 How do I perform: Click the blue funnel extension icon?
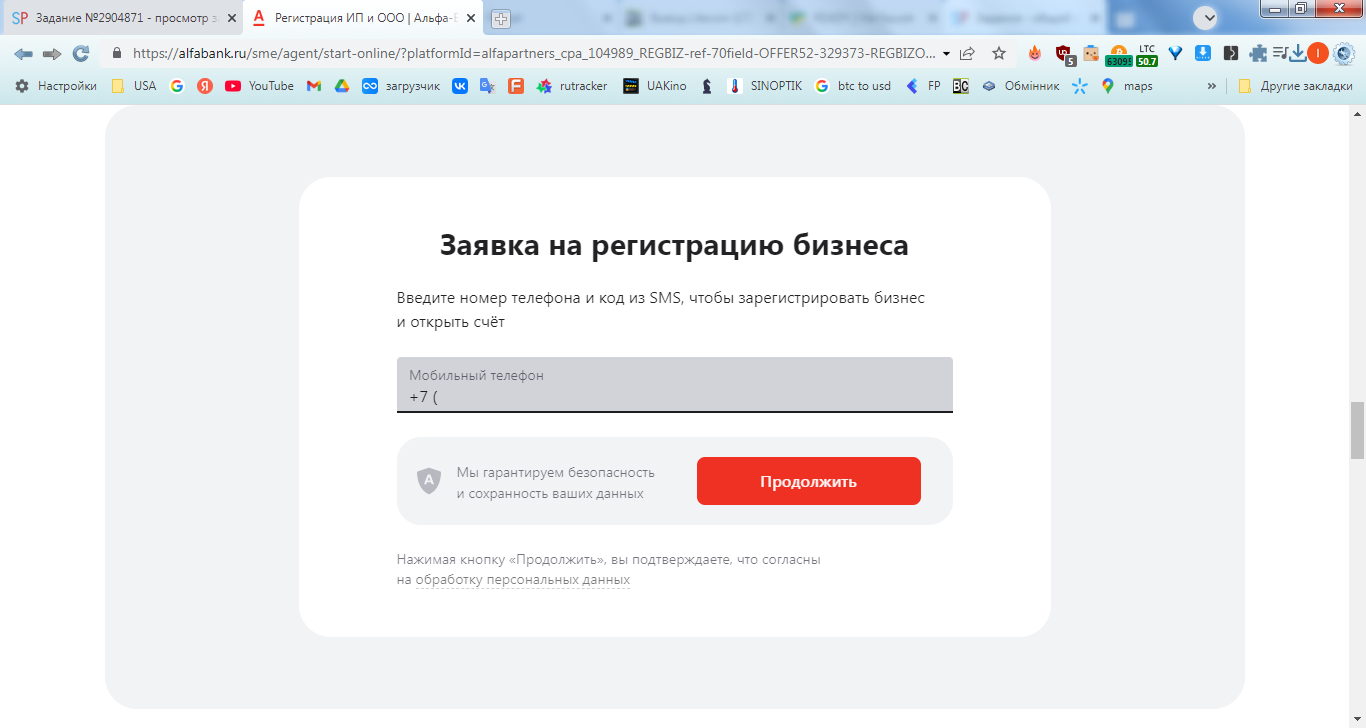[x=1176, y=53]
